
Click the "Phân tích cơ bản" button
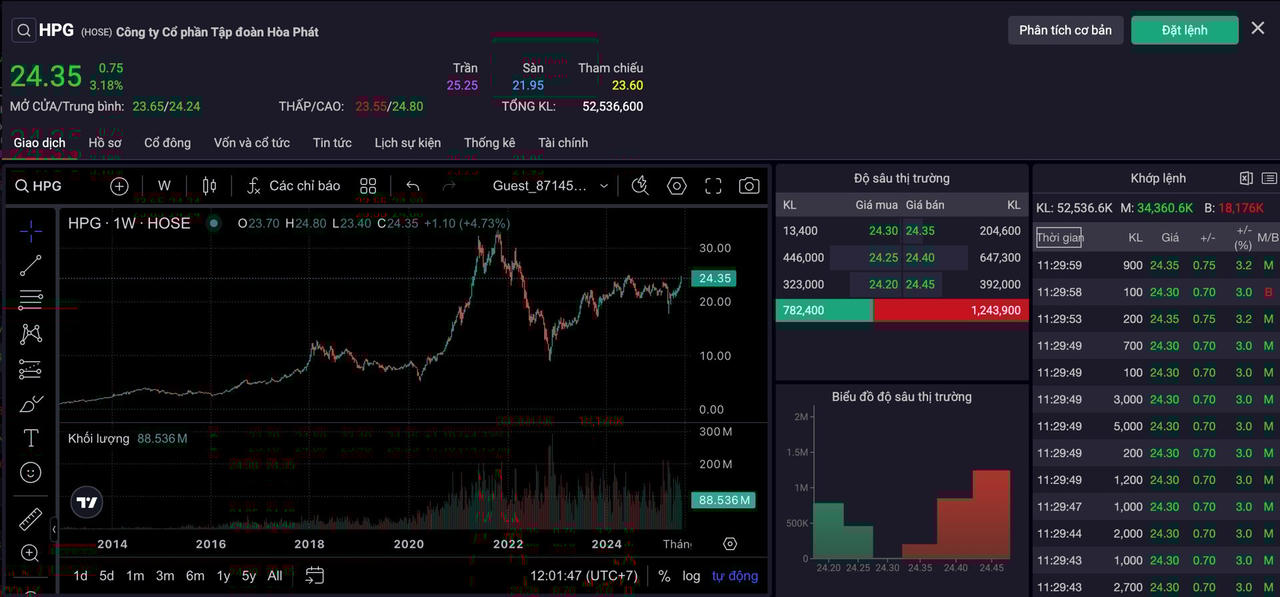(1065, 30)
